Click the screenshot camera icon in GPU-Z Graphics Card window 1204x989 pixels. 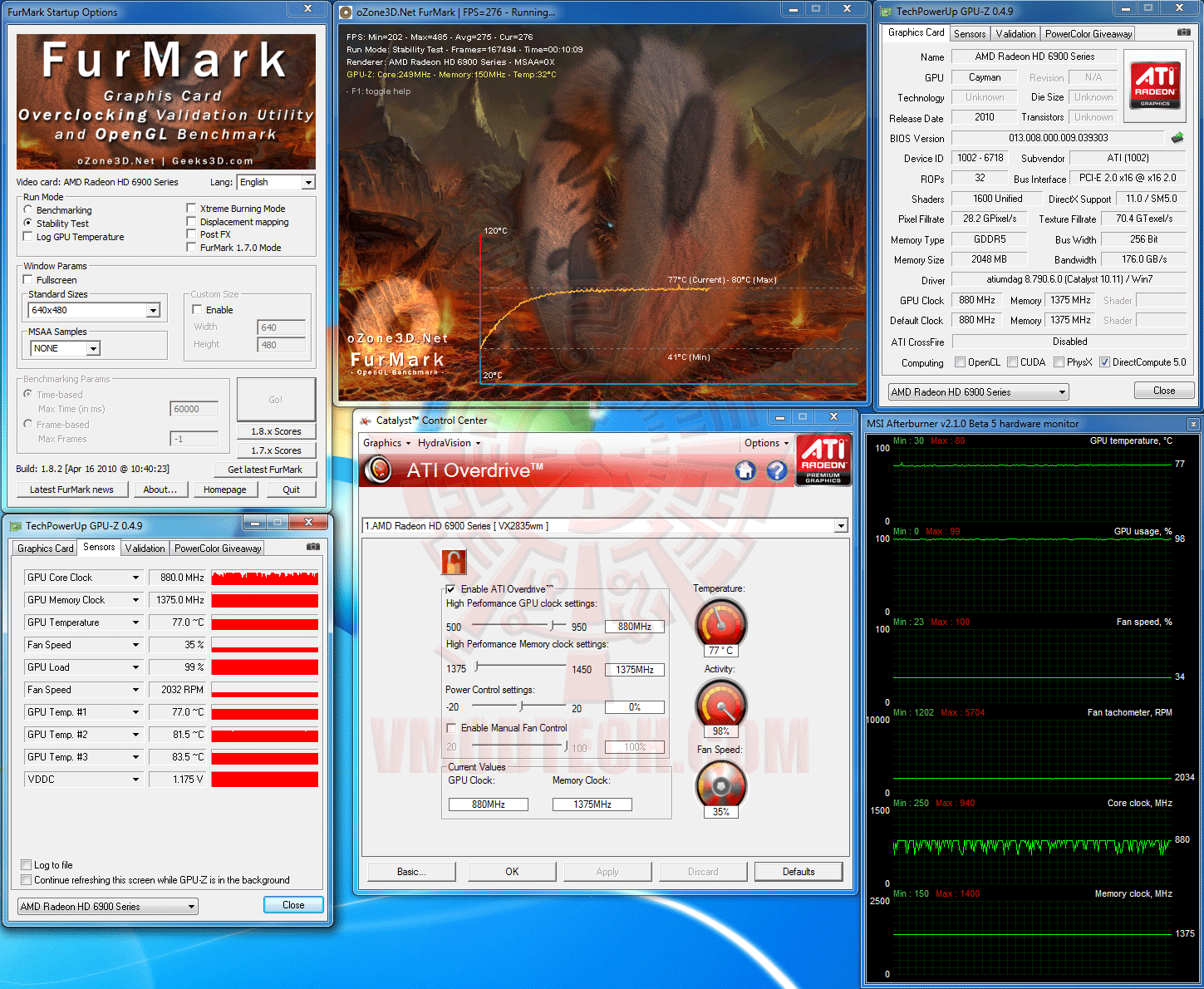click(1184, 32)
